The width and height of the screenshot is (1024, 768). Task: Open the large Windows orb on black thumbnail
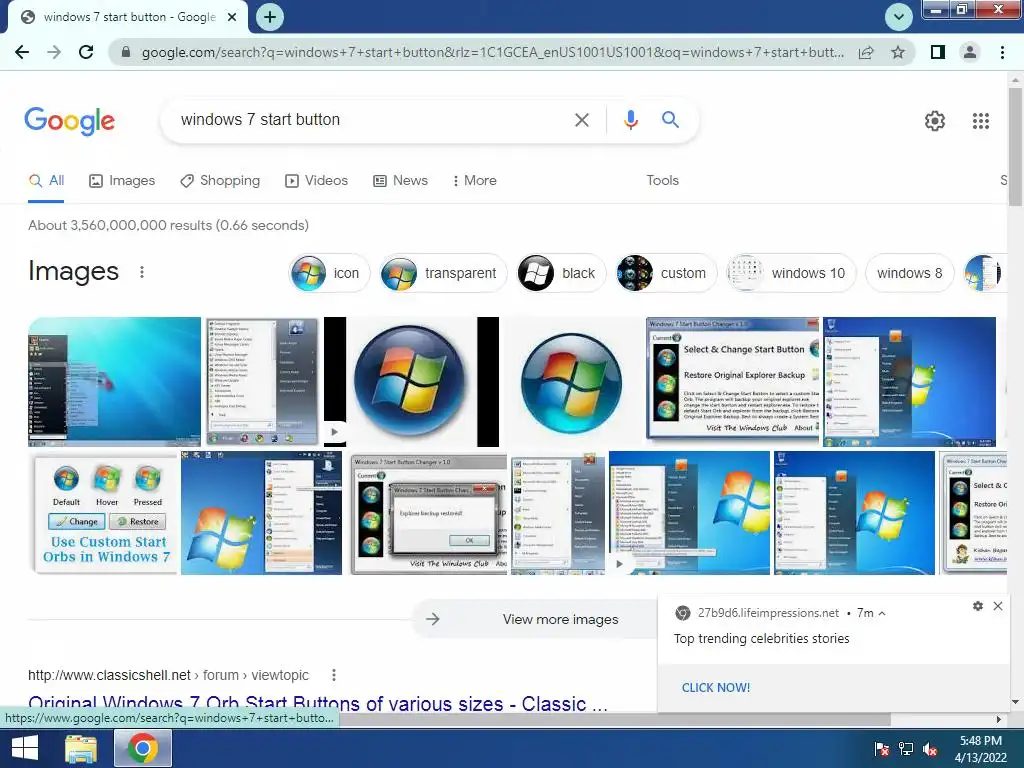click(x=411, y=382)
